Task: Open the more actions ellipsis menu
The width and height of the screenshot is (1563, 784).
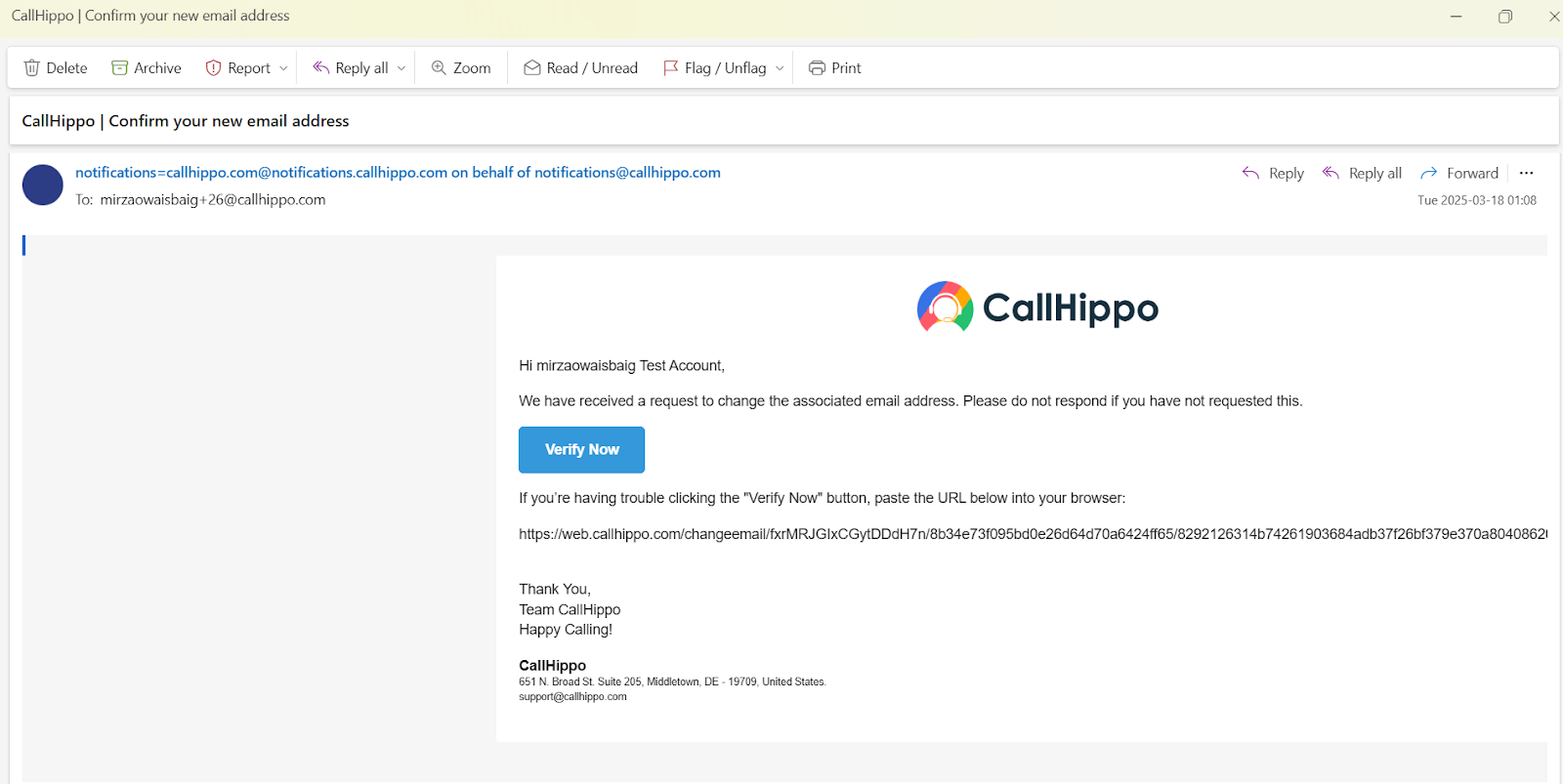Action: point(1527,173)
